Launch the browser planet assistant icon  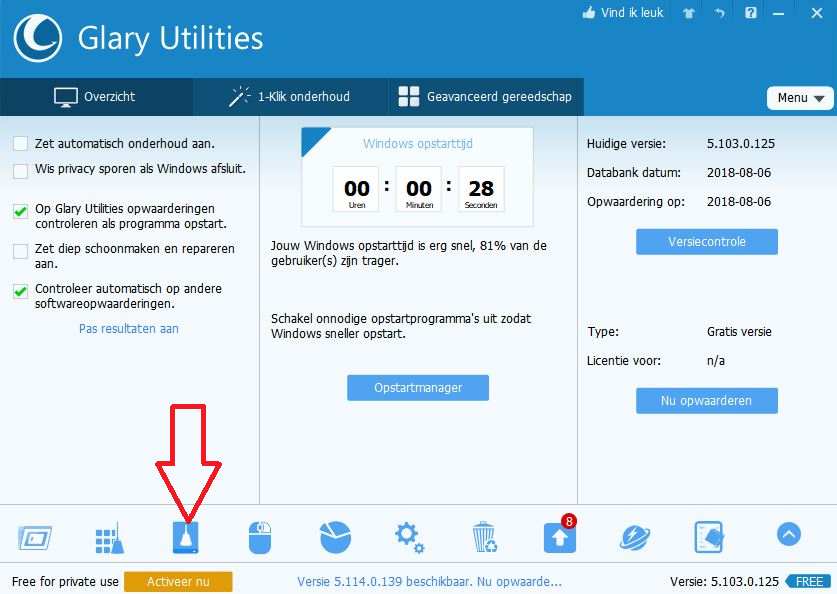click(635, 537)
